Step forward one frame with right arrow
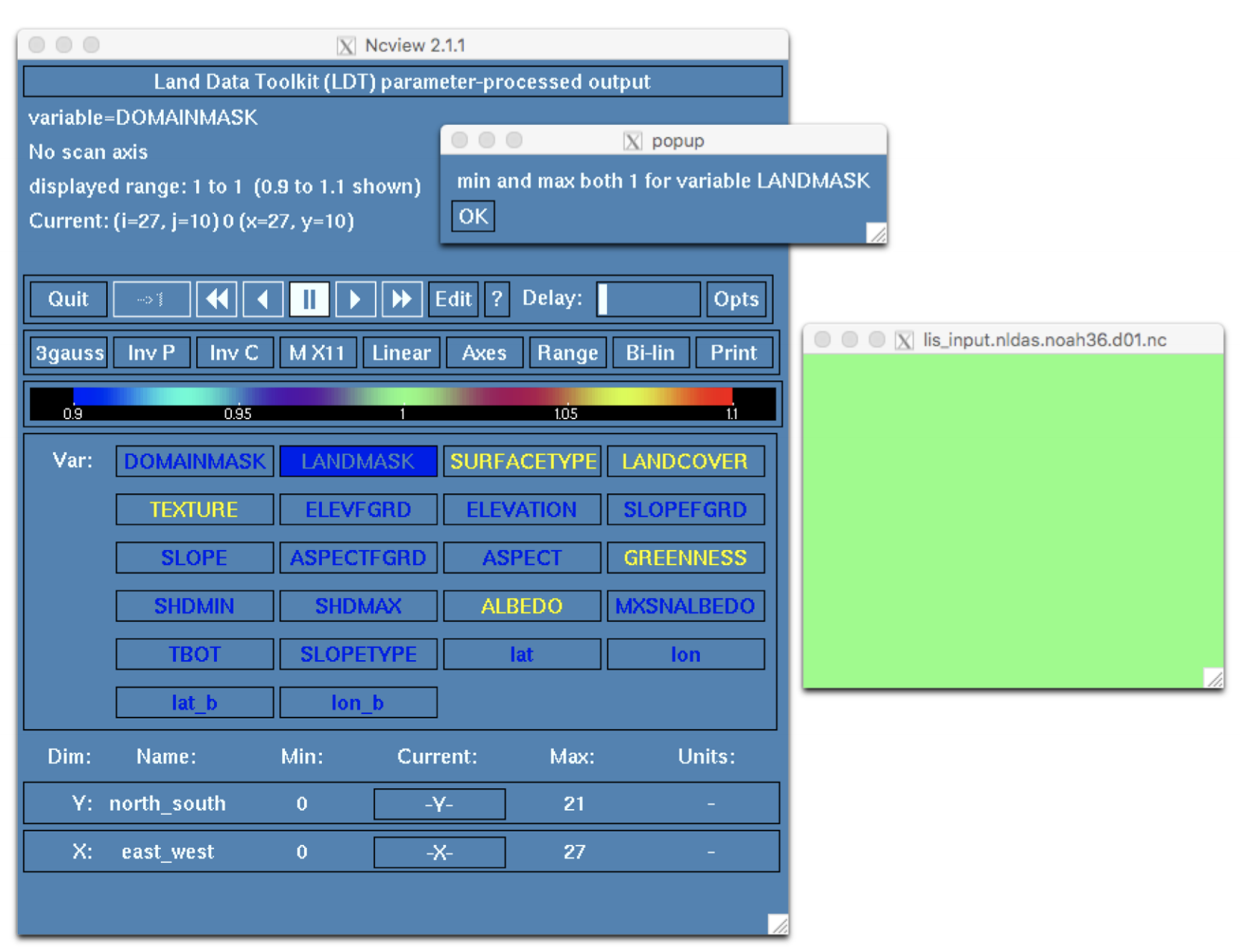 (356, 299)
